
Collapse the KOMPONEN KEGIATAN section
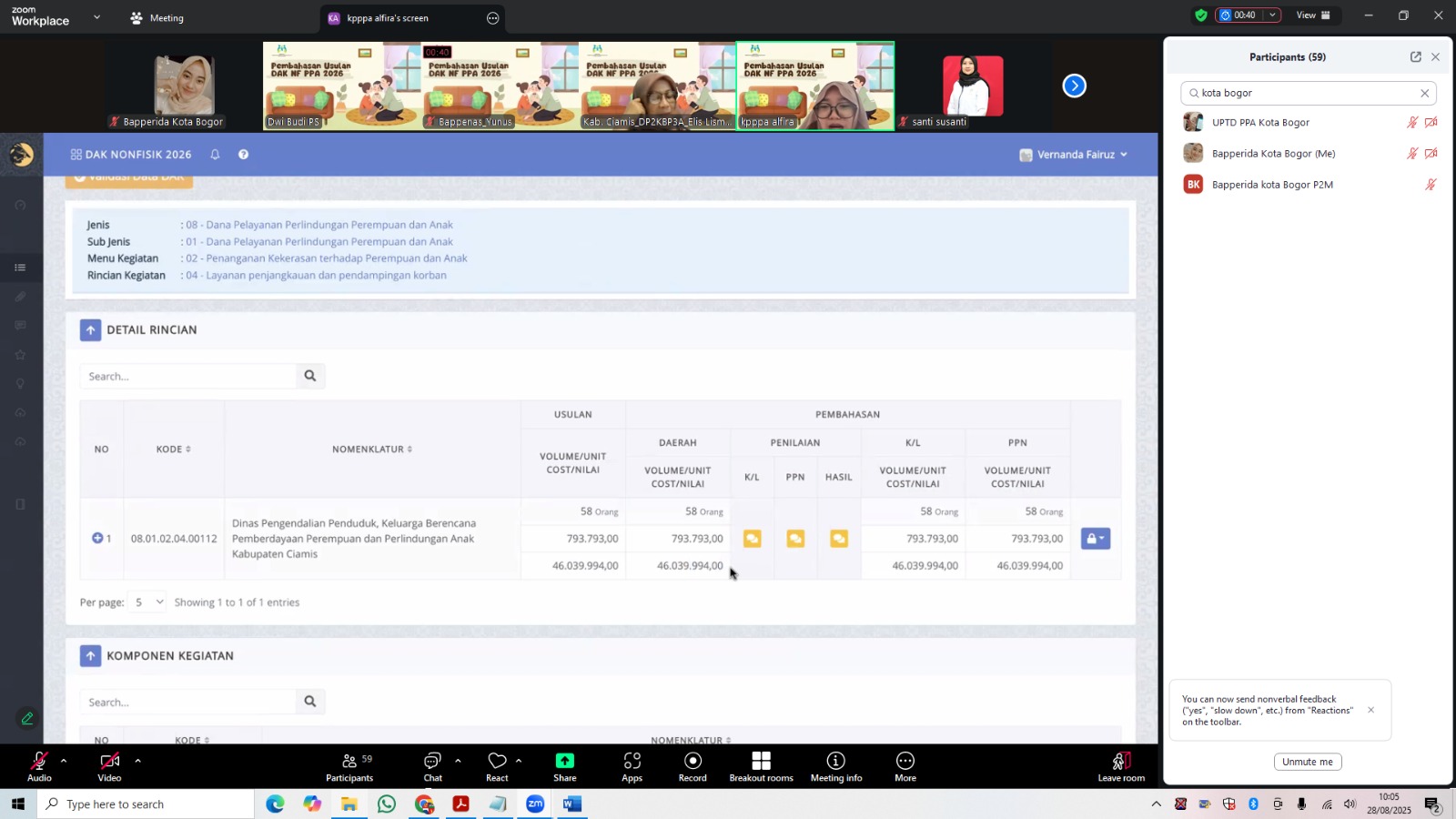click(x=90, y=656)
